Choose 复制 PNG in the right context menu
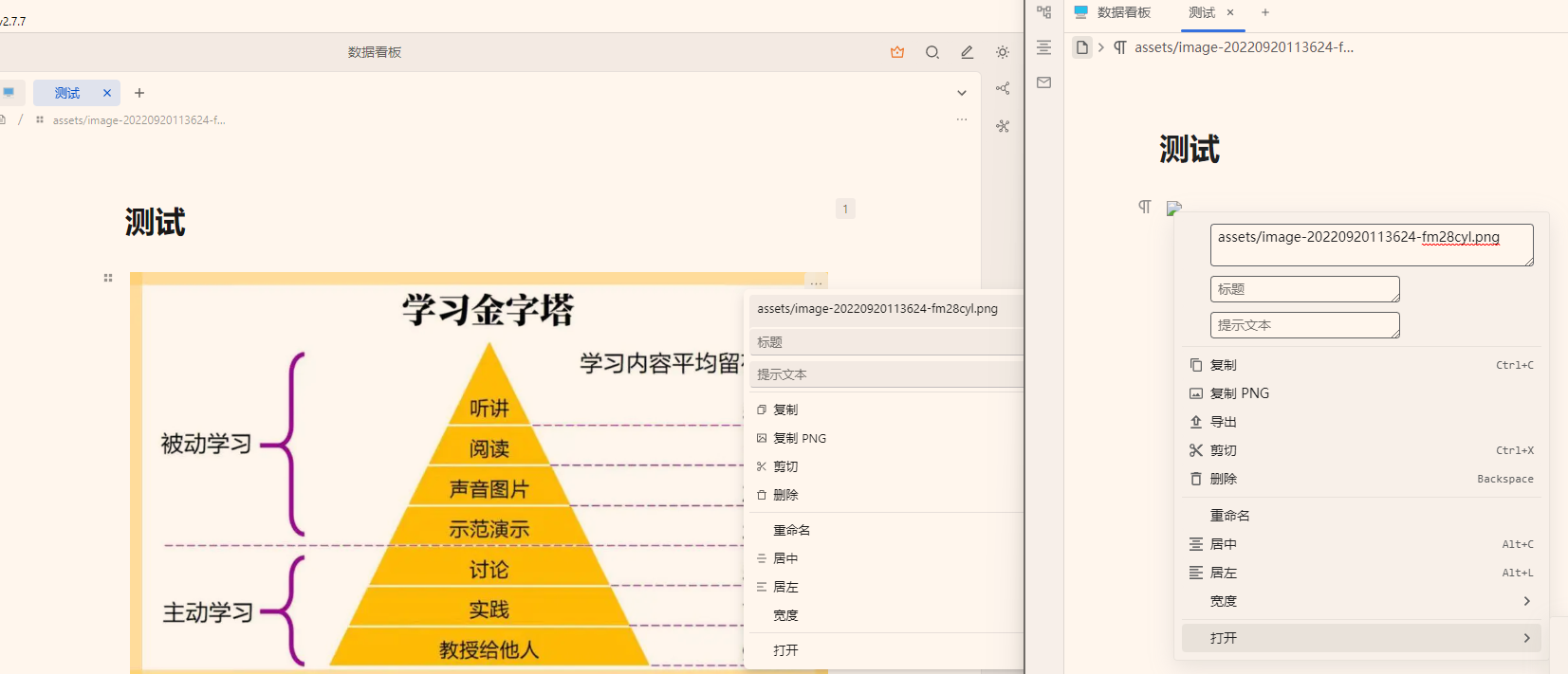The image size is (1568, 674). 1239,393
